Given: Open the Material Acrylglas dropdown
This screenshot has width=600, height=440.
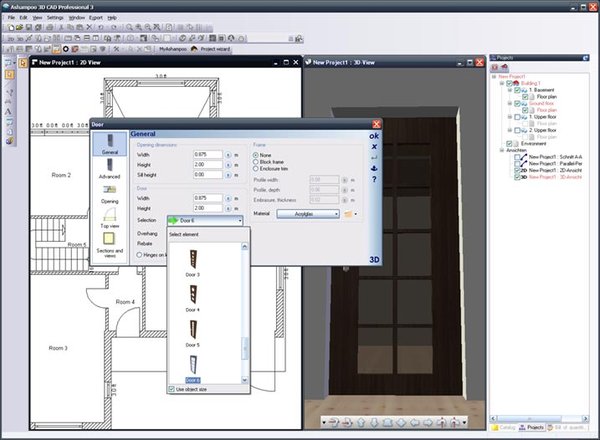Looking at the screenshot, I should 308,213.
